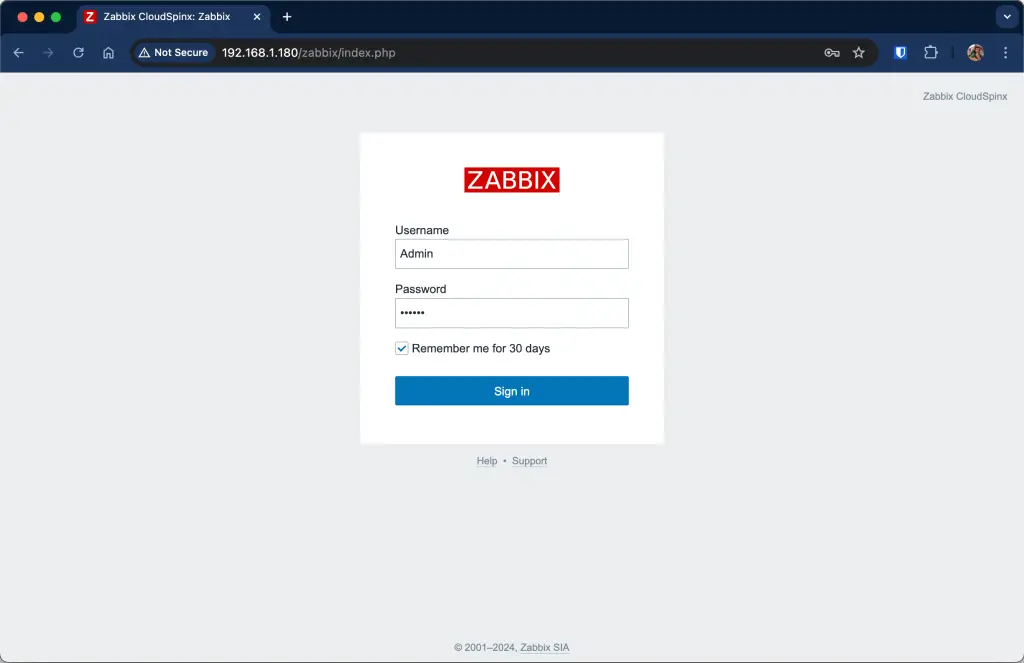Bookmark this page using the star icon

click(859, 52)
